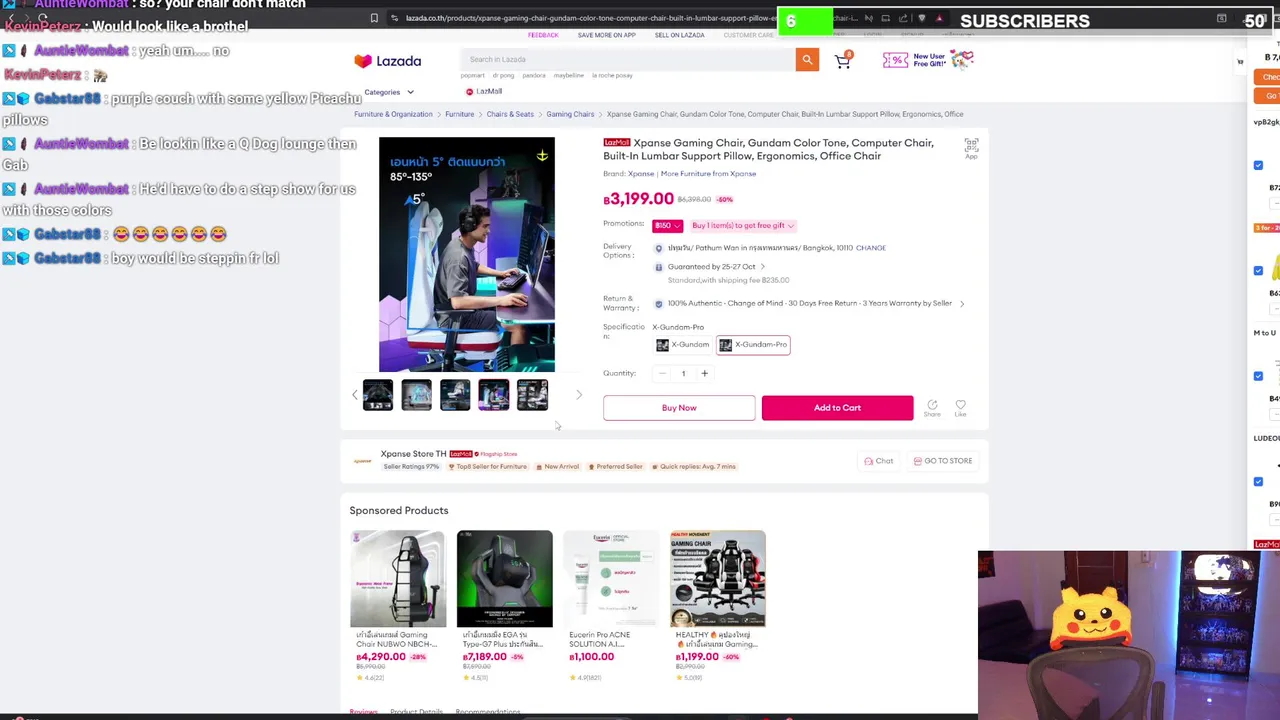Open sponsored Eucerin Pro ACNE product image
This screenshot has width=1280, height=720.
[611, 579]
